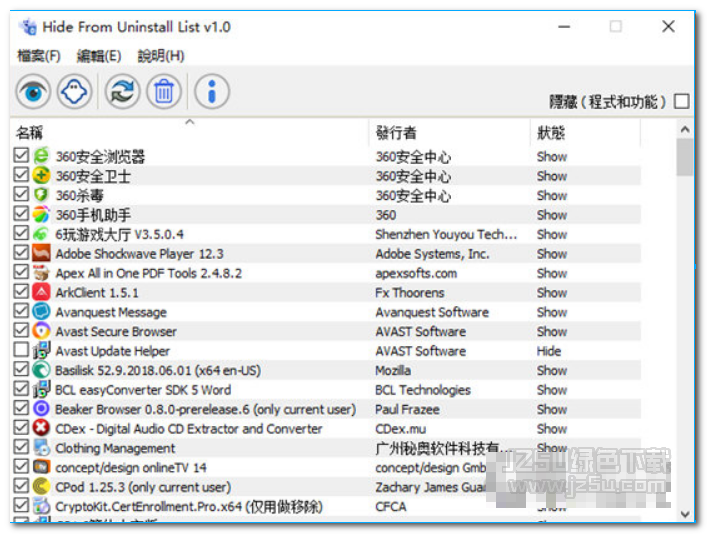Open the 檔案(F) menu
Viewport: 707px width, 534px height.
pyautogui.click(x=39, y=56)
